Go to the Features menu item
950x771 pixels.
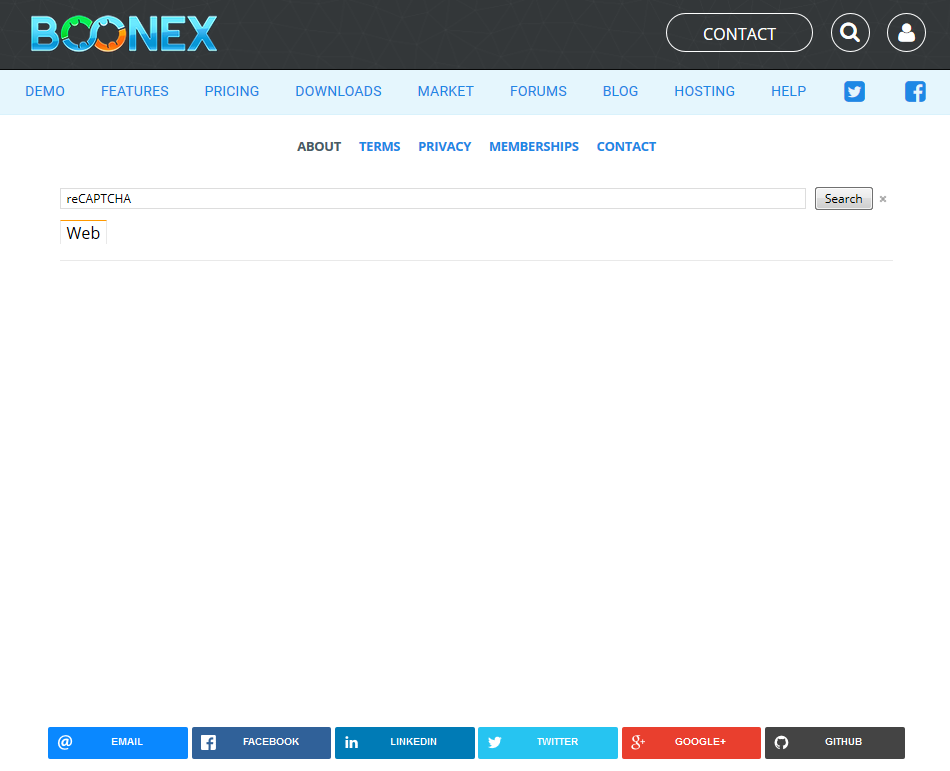click(135, 91)
